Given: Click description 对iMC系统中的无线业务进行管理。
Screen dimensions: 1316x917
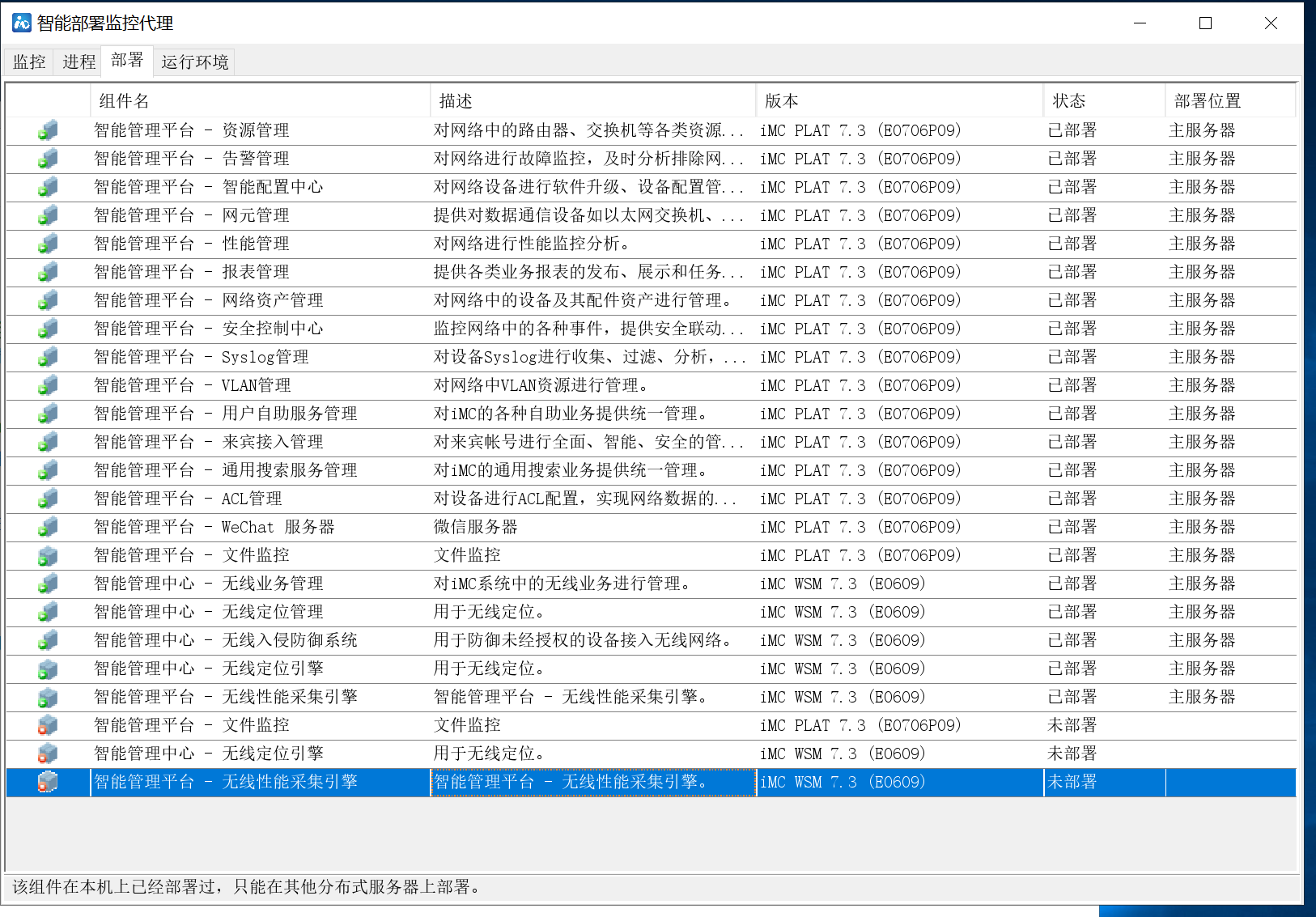Looking at the screenshot, I should click(562, 584).
